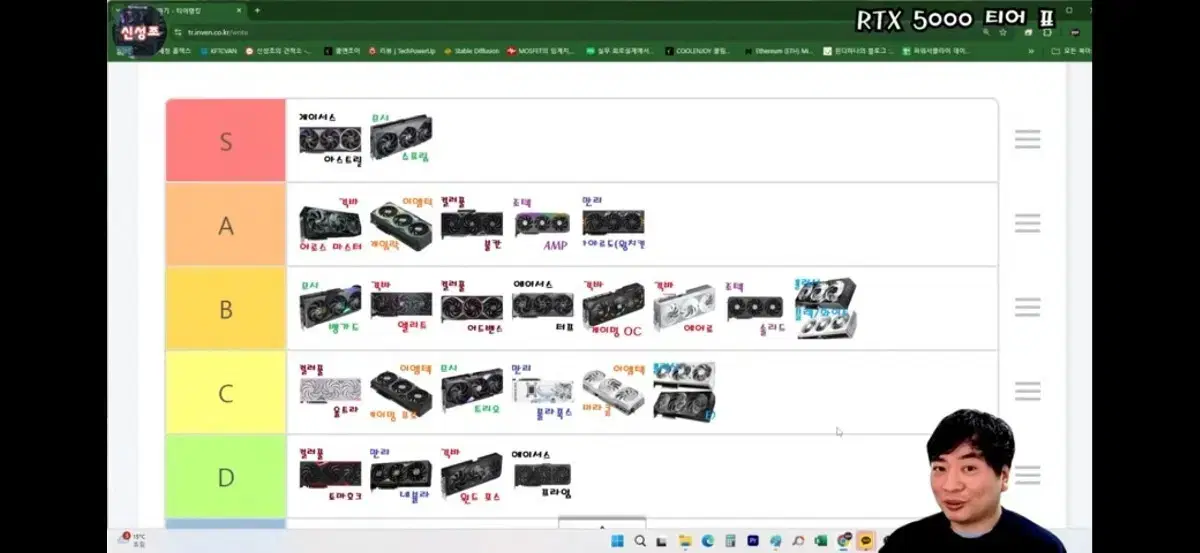Open Adobe Premiere Pro taskbar icon
The image size is (1200, 553).
coord(753,541)
